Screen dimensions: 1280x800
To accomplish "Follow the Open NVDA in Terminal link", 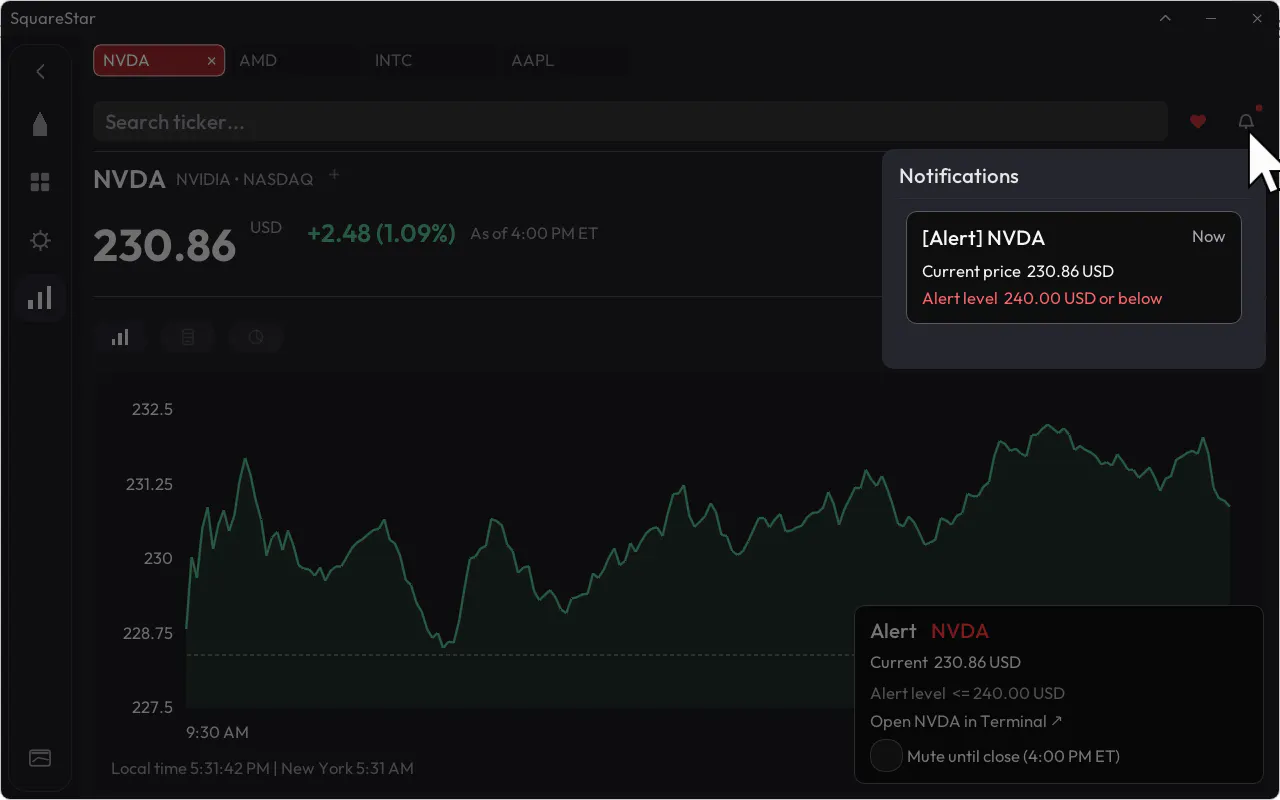I will tap(967, 721).
